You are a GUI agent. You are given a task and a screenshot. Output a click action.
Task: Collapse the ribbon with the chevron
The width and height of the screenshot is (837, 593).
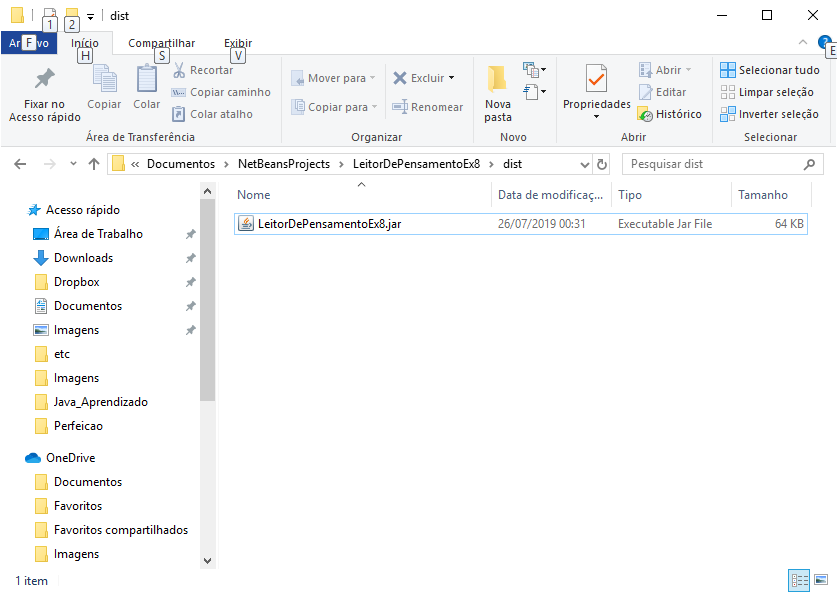[802, 42]
